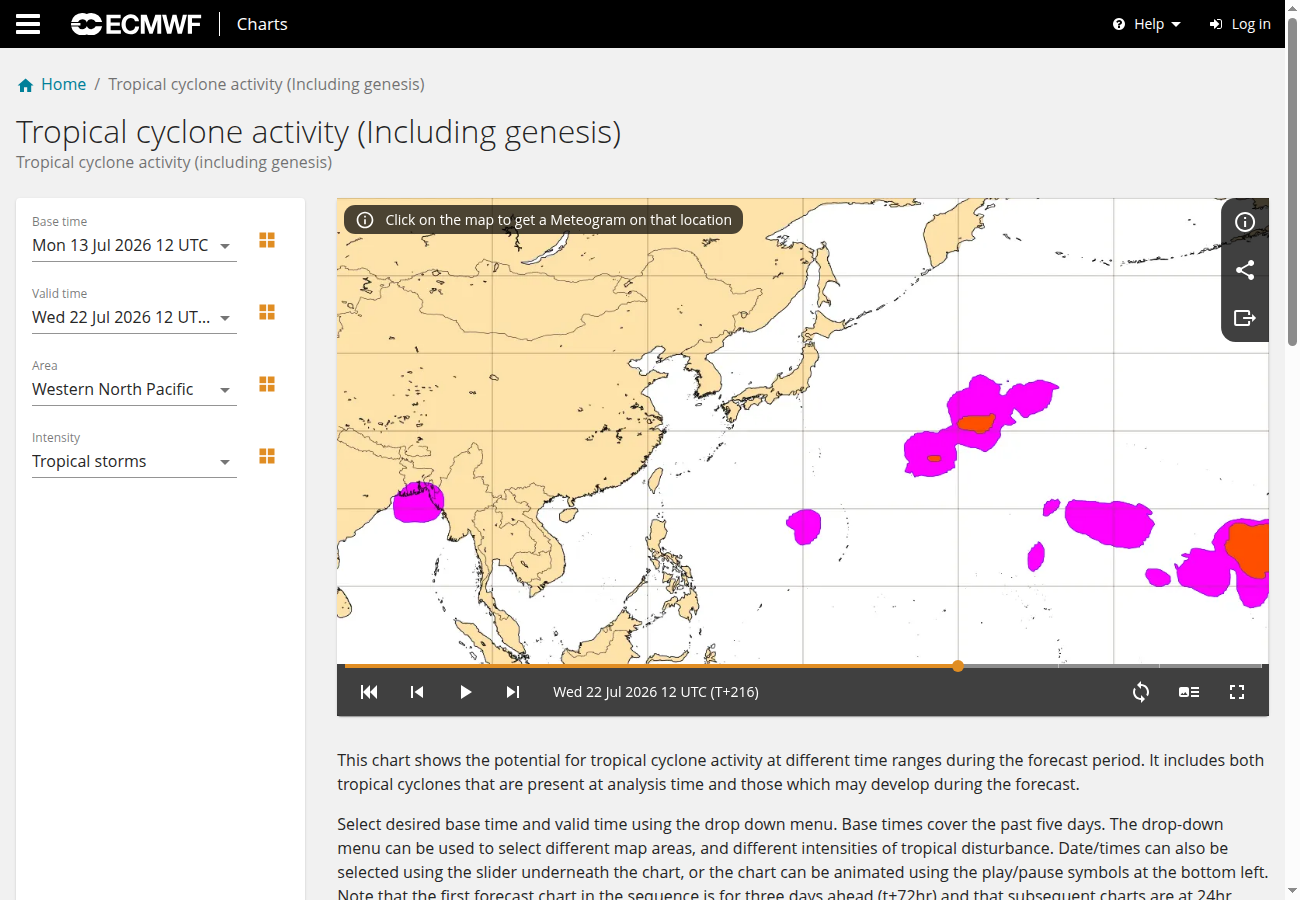Open Intensity grid selector icon
Image resolution: width=1300 pixels, height=900 pixels.
[267, 456]
